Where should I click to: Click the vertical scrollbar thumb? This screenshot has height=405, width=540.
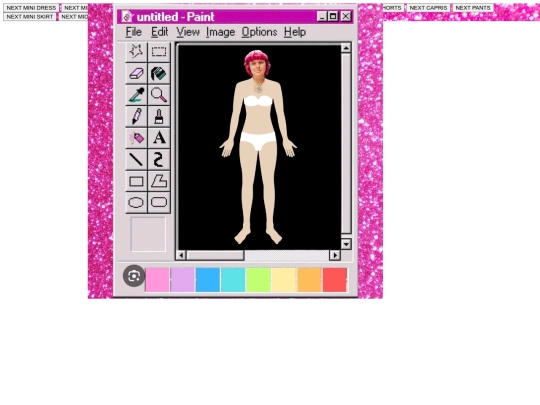(x=346, y=143)
